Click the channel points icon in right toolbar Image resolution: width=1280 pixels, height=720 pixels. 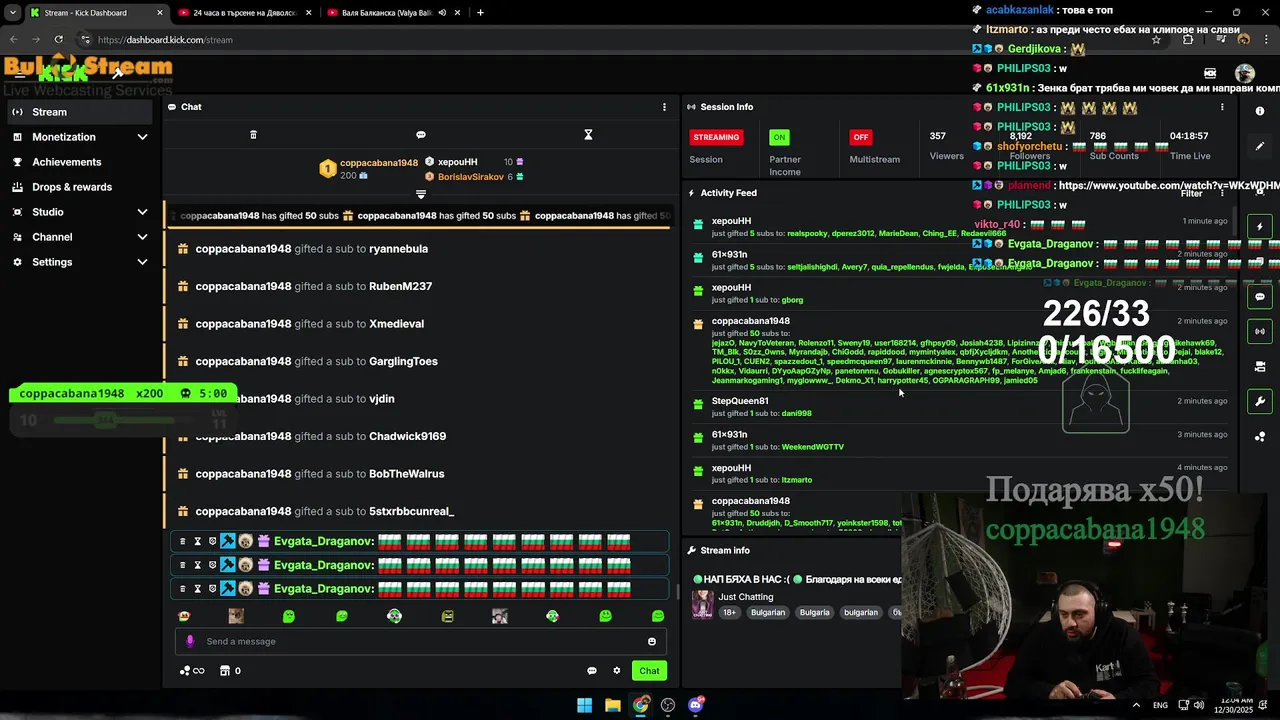[x=1260, y=437]
